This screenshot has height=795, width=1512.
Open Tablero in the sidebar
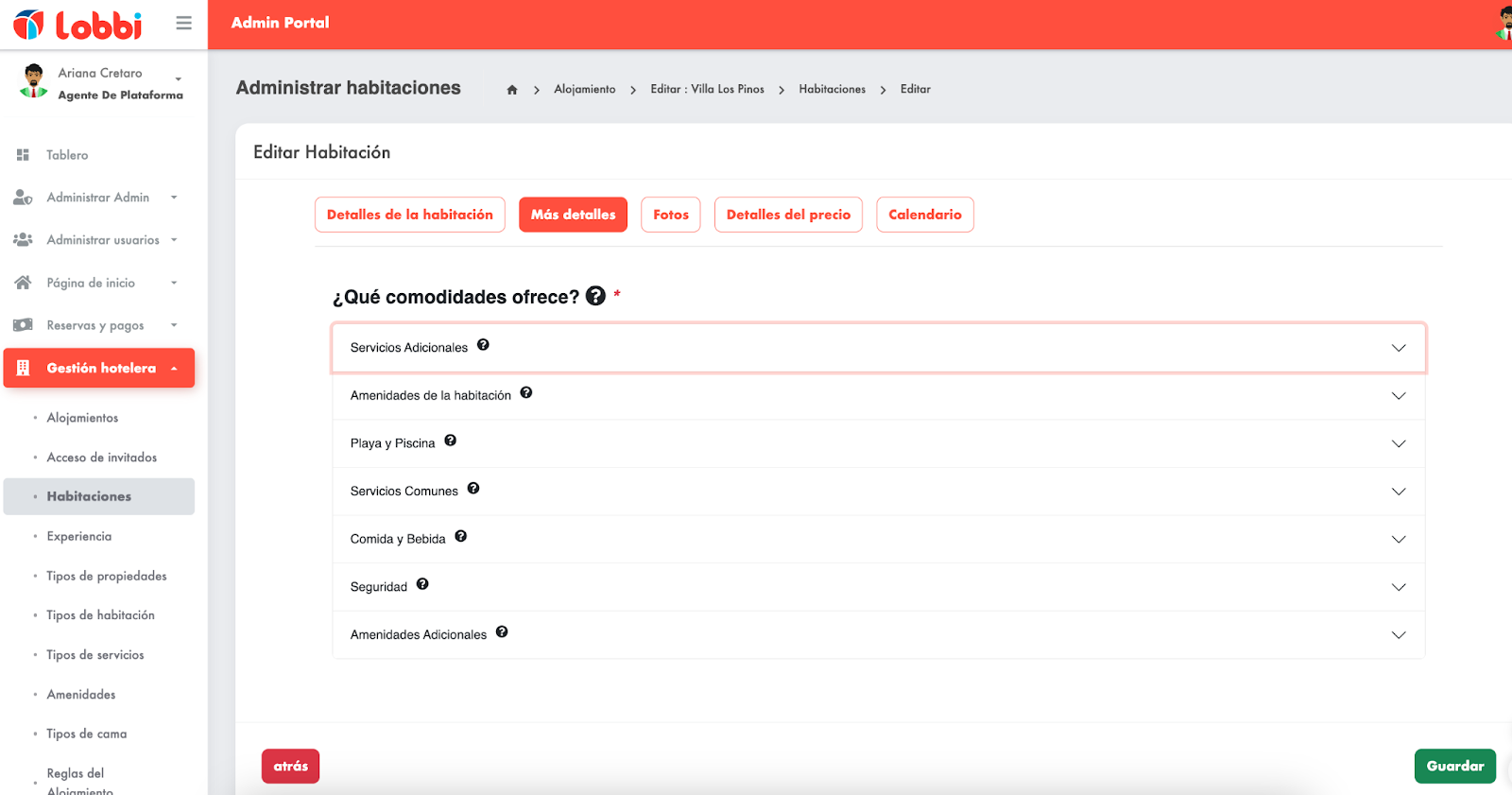pyautogui.click(x=67, y=155)
